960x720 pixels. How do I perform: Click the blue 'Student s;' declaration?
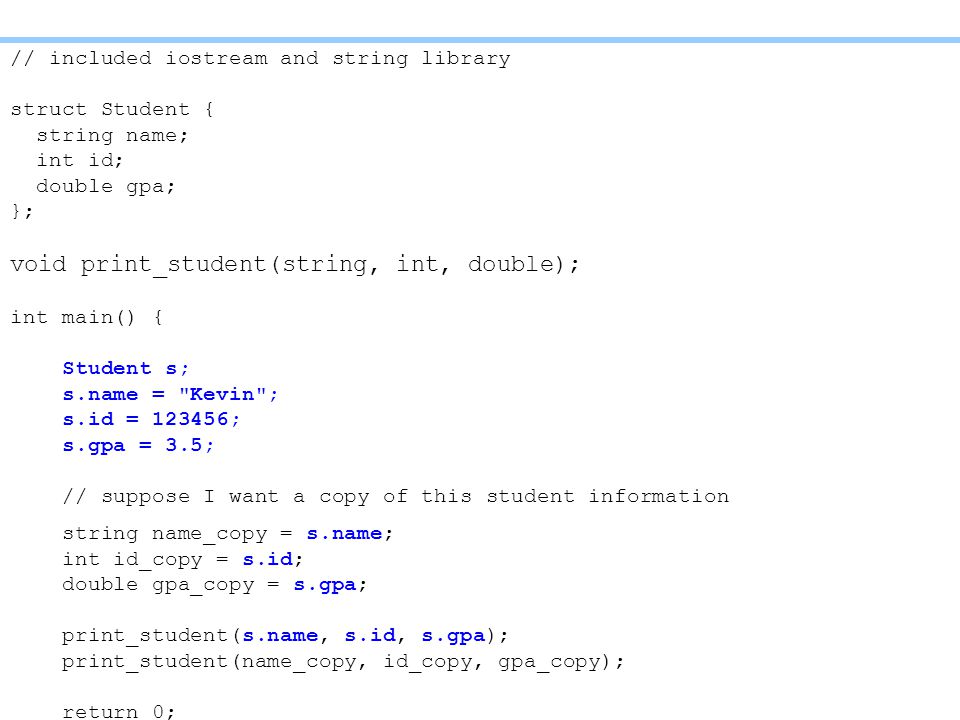(x=126, y=368)
